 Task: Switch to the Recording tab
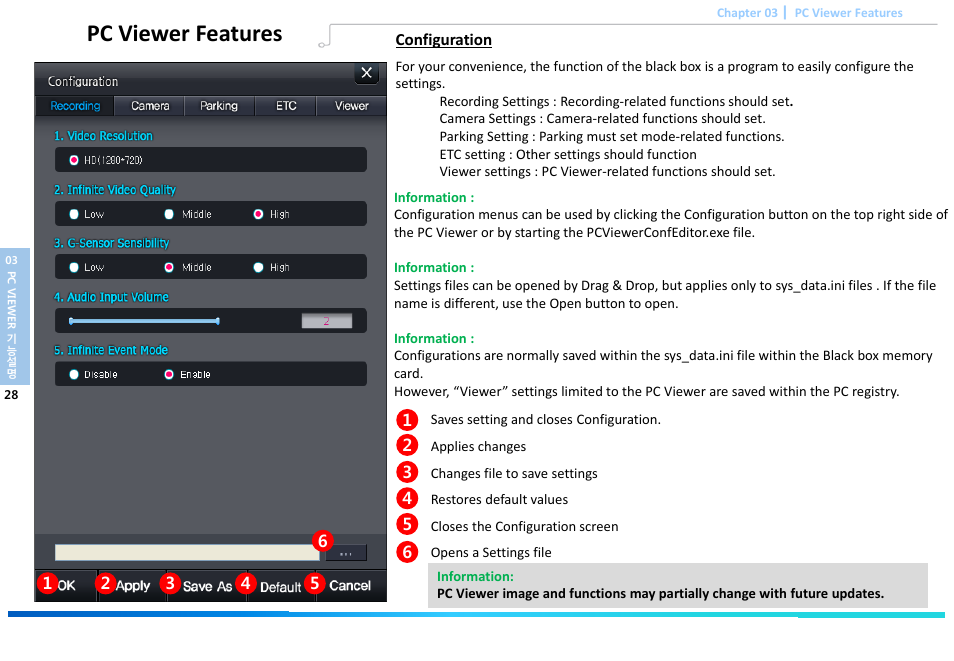pos(75,106)
